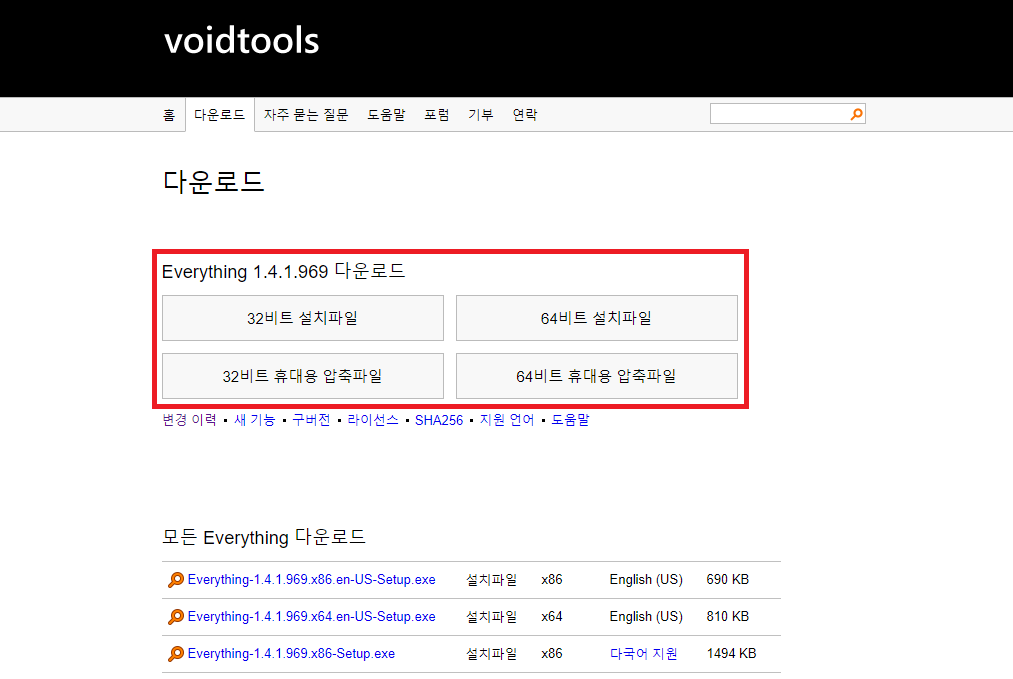1013x679 pixels.
Task: Download the 32비트 설치파일
Action: [x=302, y=318]
